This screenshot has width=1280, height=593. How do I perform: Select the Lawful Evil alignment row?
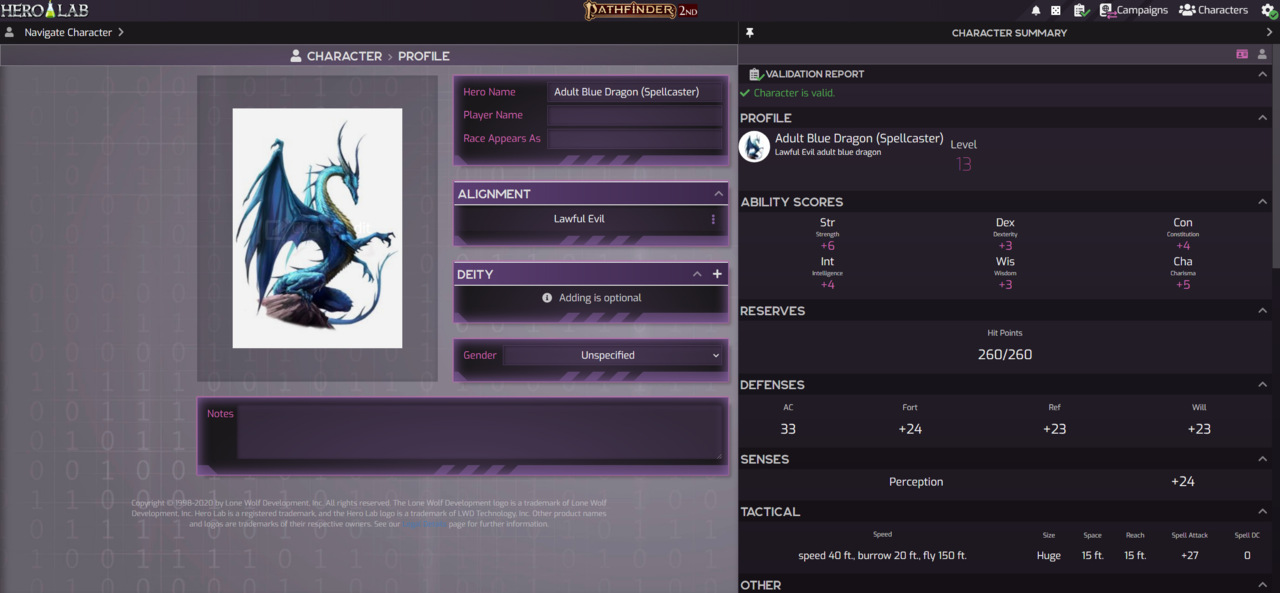click(580, 219)
